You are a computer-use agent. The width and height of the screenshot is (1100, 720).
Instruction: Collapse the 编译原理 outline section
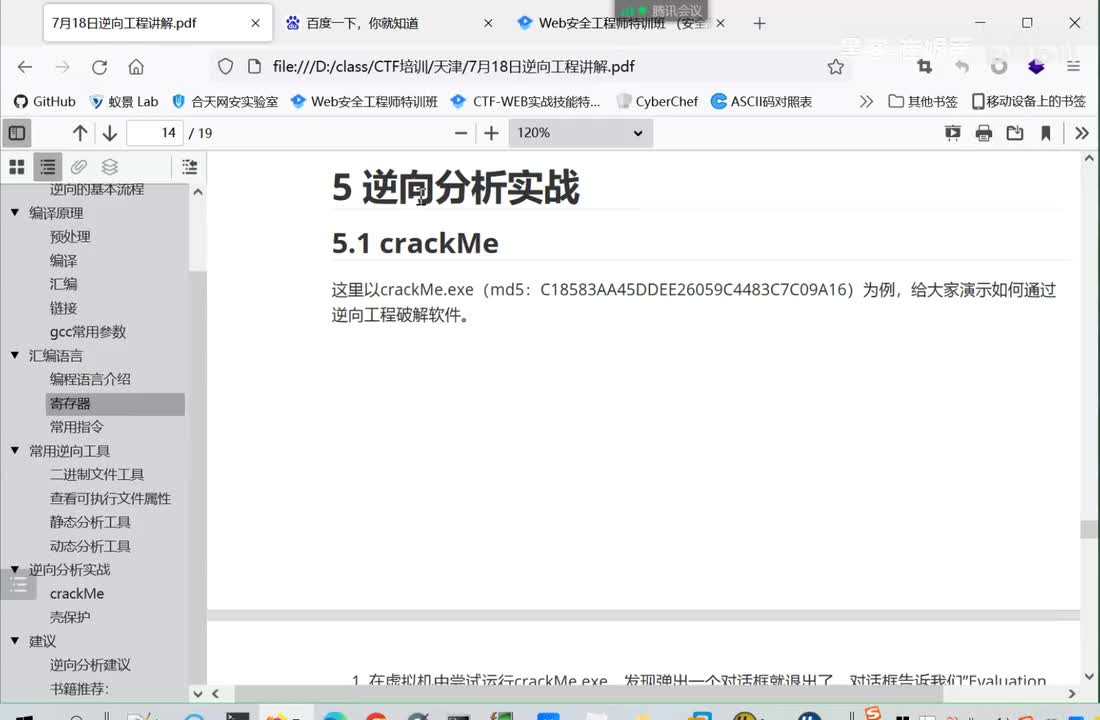pyautogui.click(x=15, y=212)
